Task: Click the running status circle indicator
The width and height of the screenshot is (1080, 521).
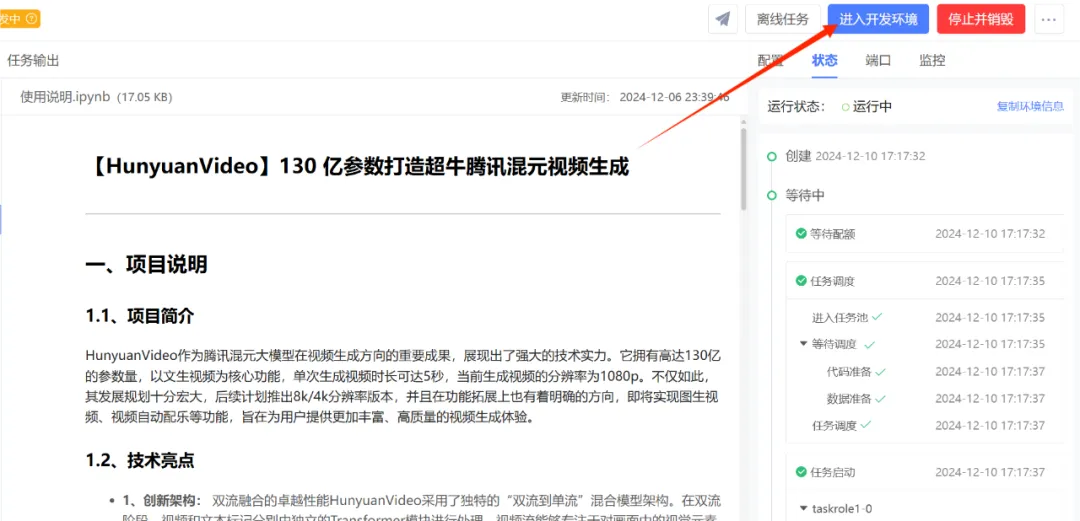Action: pyautogui.click(x=845, y=107)
